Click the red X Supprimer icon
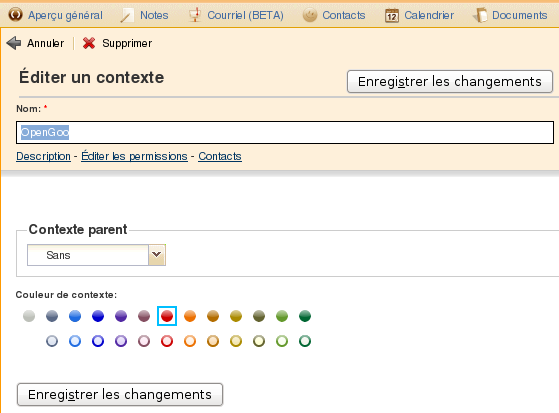This screenshot has width=559, height=413. (x=89, y=43)
